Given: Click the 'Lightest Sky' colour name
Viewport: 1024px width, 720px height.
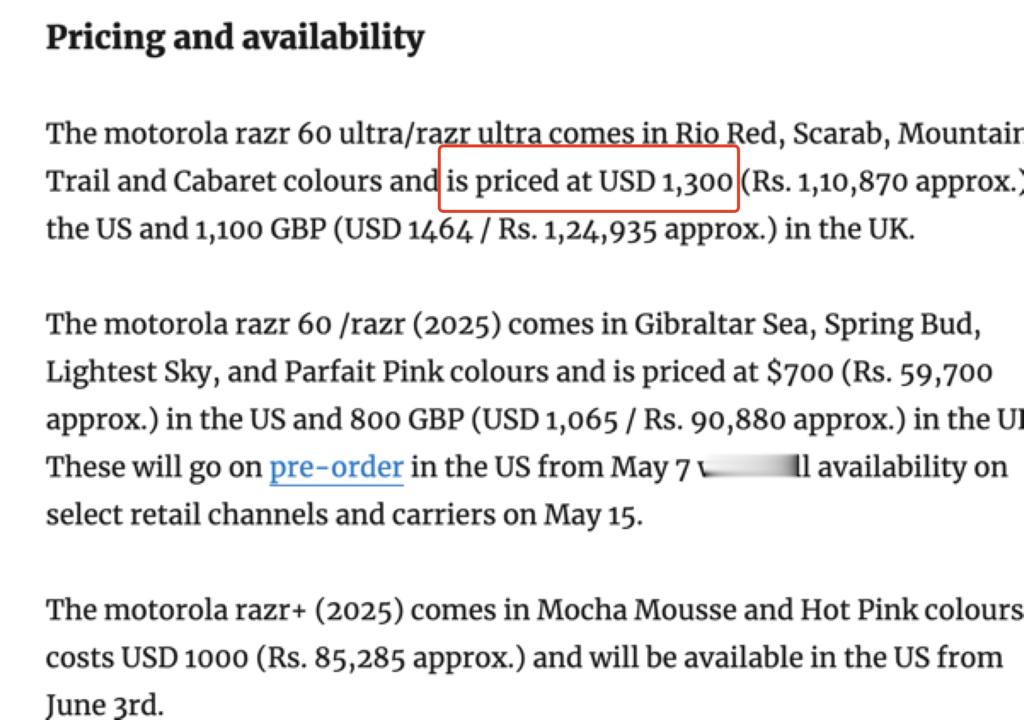Looking at the screenshot, I should (128, 372).
